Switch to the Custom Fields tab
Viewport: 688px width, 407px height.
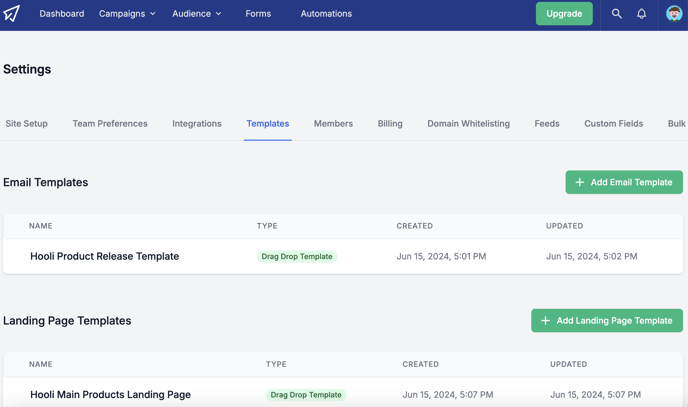click(613, 124)
